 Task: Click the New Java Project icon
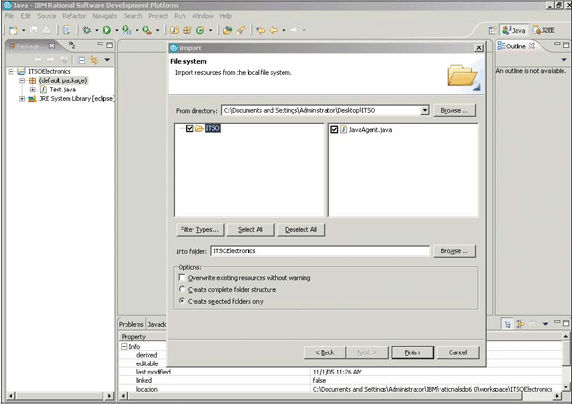[174, 30]
